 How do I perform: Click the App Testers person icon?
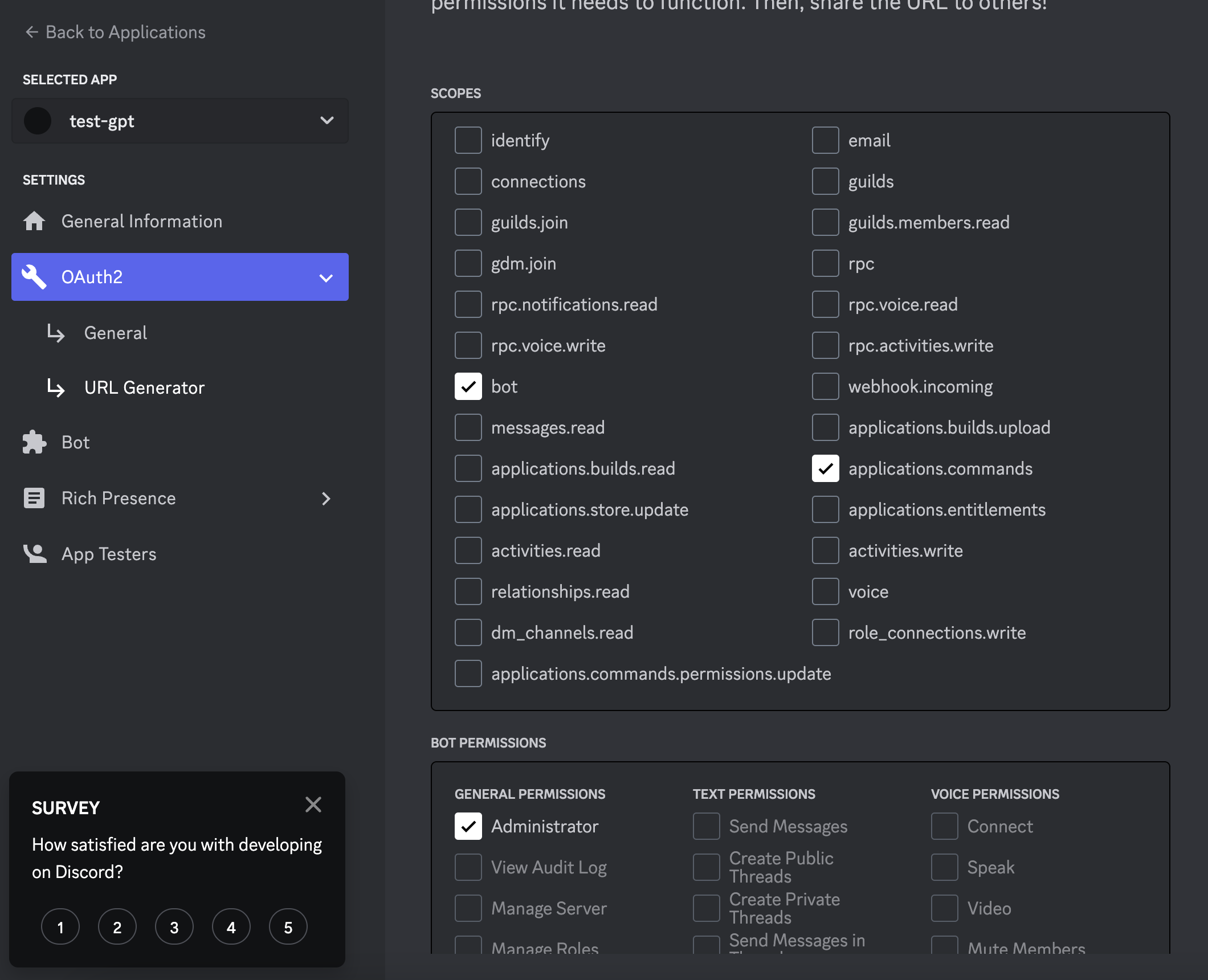(34, 554)
